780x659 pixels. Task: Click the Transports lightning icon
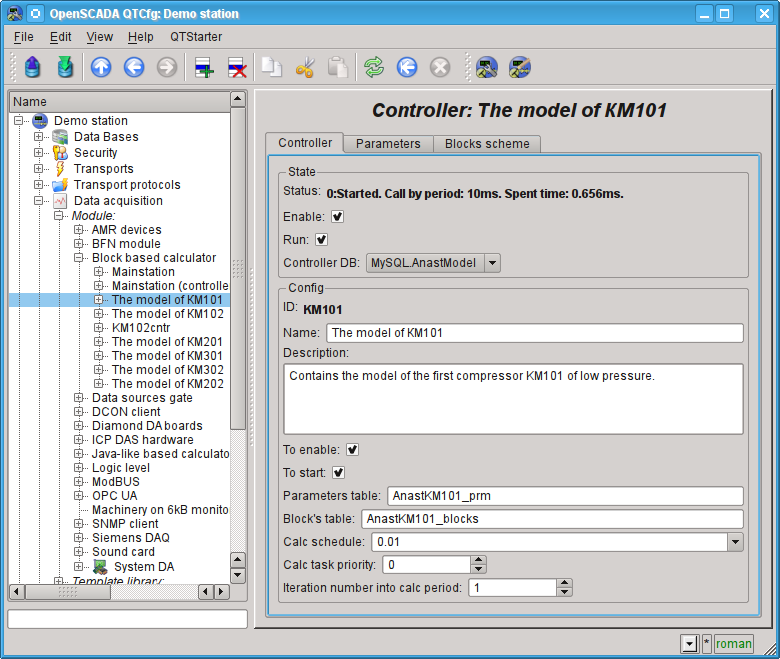60,169
